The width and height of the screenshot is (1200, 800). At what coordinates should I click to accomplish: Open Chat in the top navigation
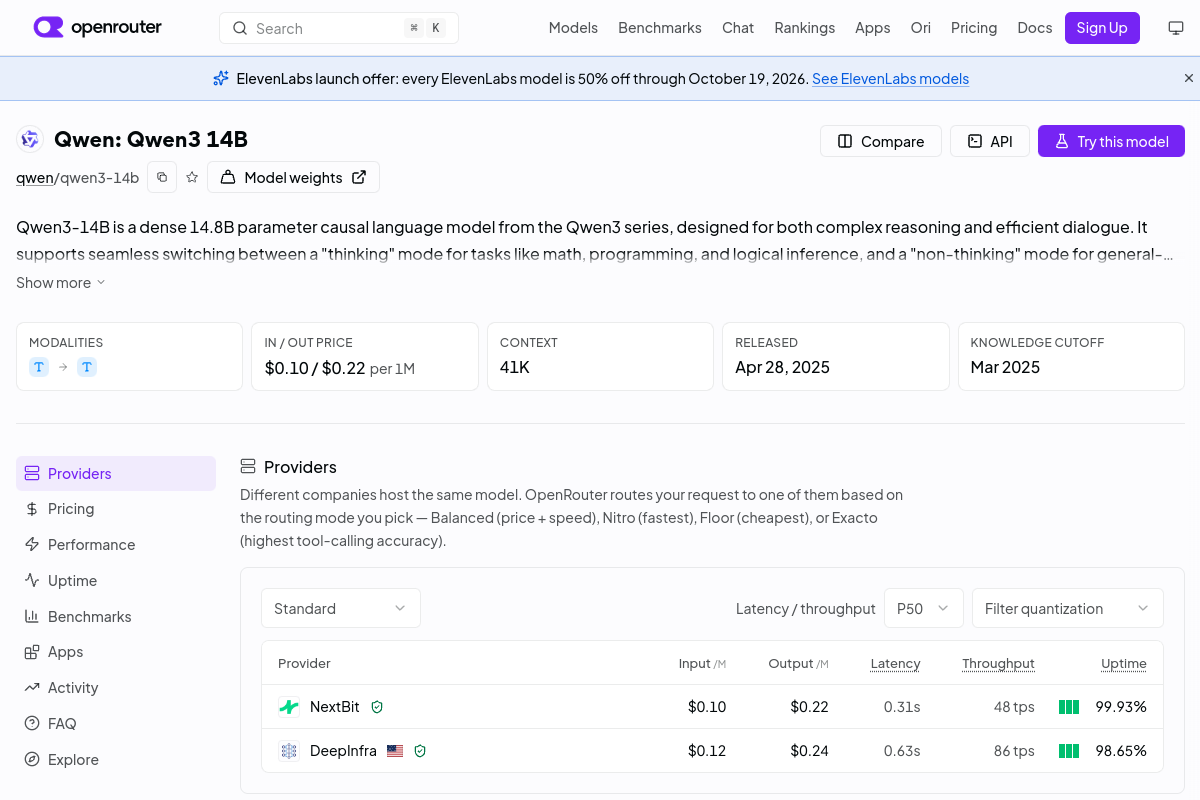click(x=738, y=28)
